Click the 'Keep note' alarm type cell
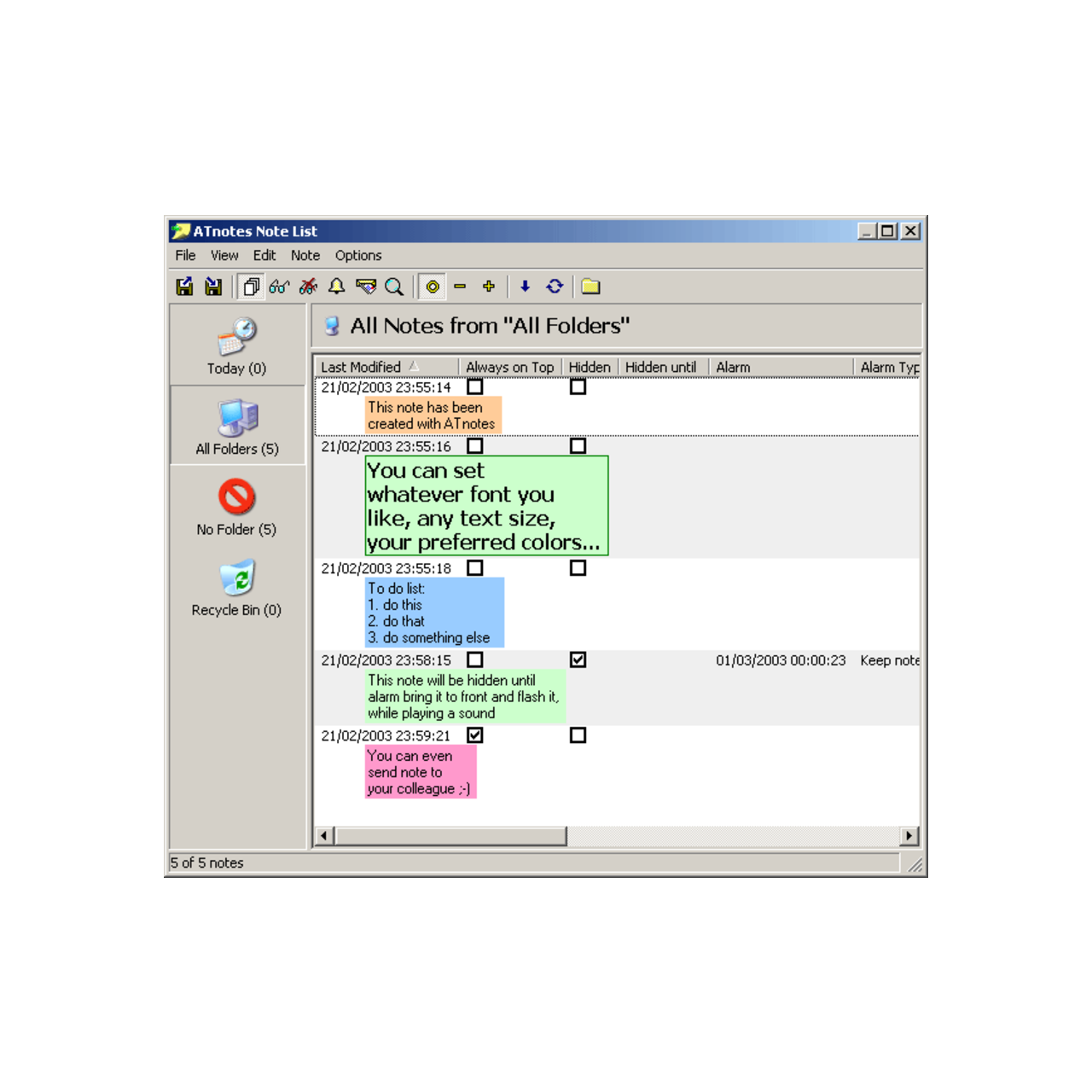Image resolution: width=1092 pixels, height=1092 pixels. coord(889,660)
